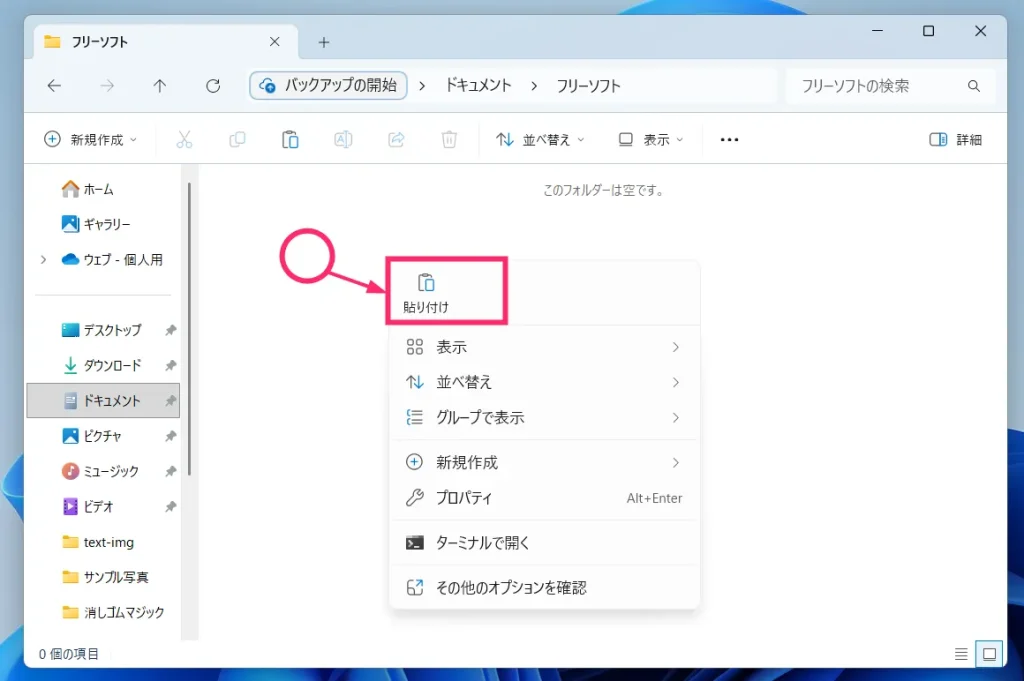Select 貼り付け in the context menu
This screenshot has height=681, width=1024.
click(x=426, y=293)
